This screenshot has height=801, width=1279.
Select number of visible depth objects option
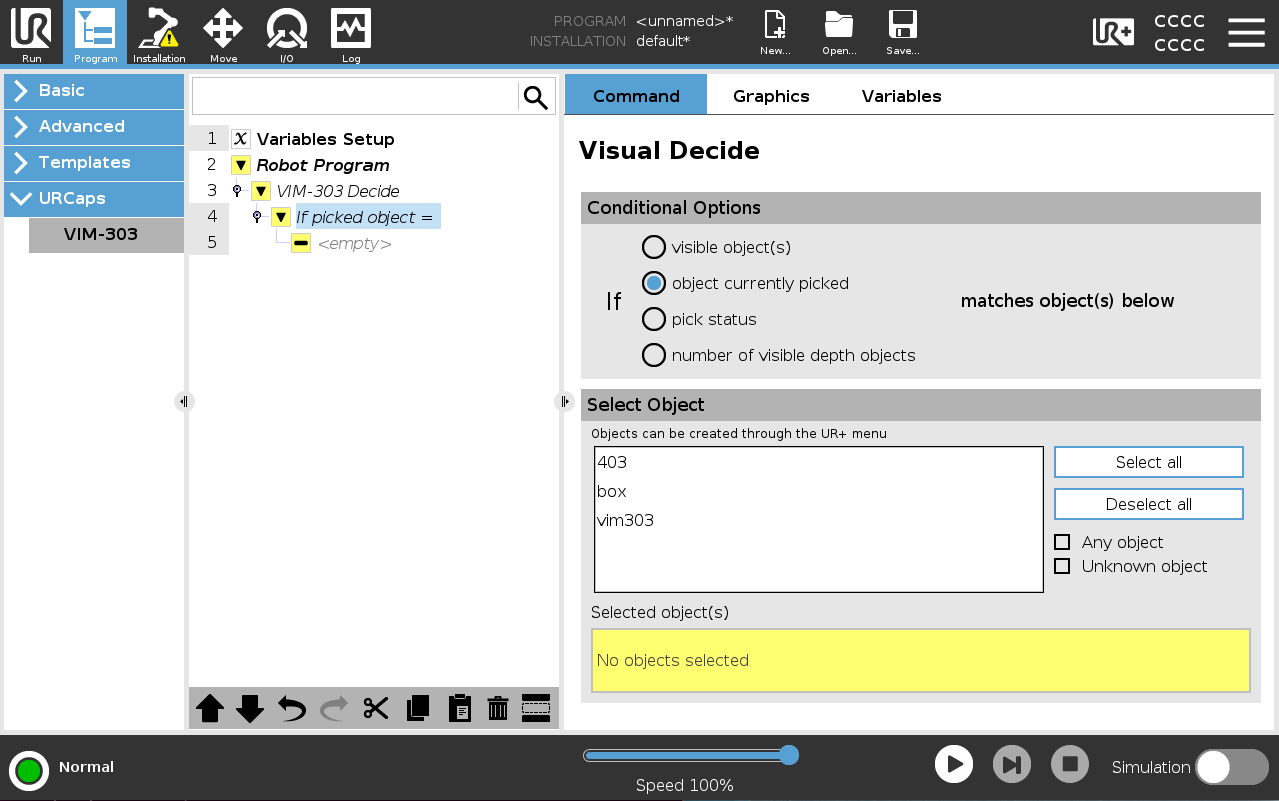(x=653, y=355)
